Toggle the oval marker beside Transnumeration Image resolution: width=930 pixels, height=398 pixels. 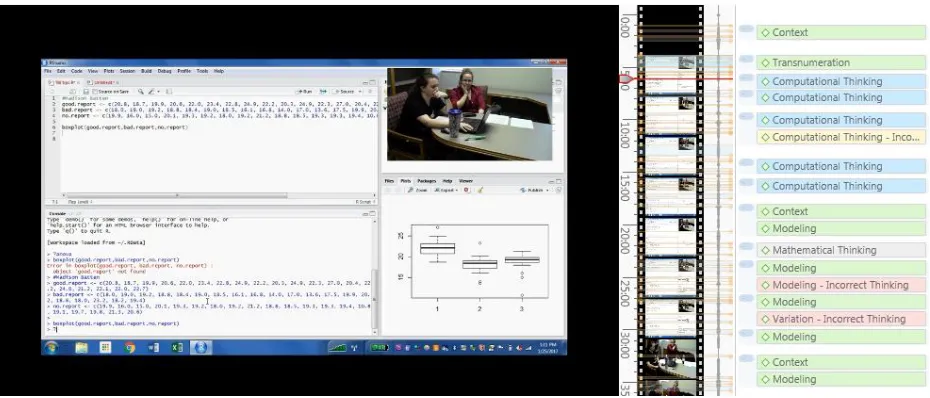[x=746, y=59]
